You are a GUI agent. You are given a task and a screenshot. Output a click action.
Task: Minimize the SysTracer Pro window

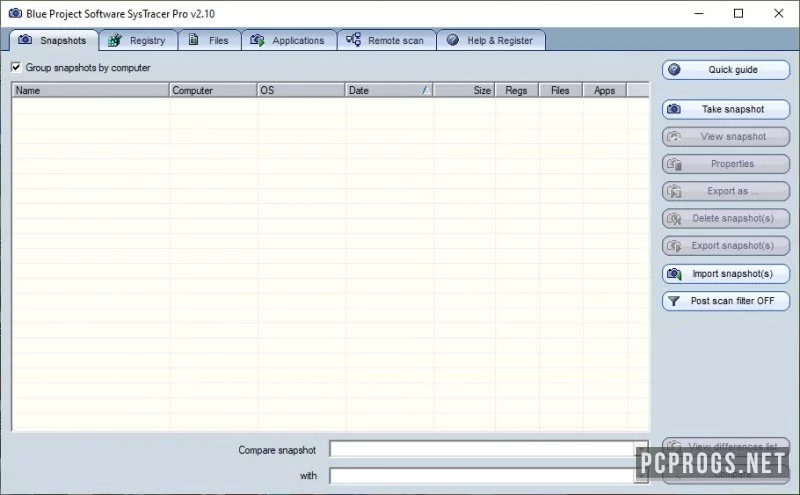click(x=699, y=14)
